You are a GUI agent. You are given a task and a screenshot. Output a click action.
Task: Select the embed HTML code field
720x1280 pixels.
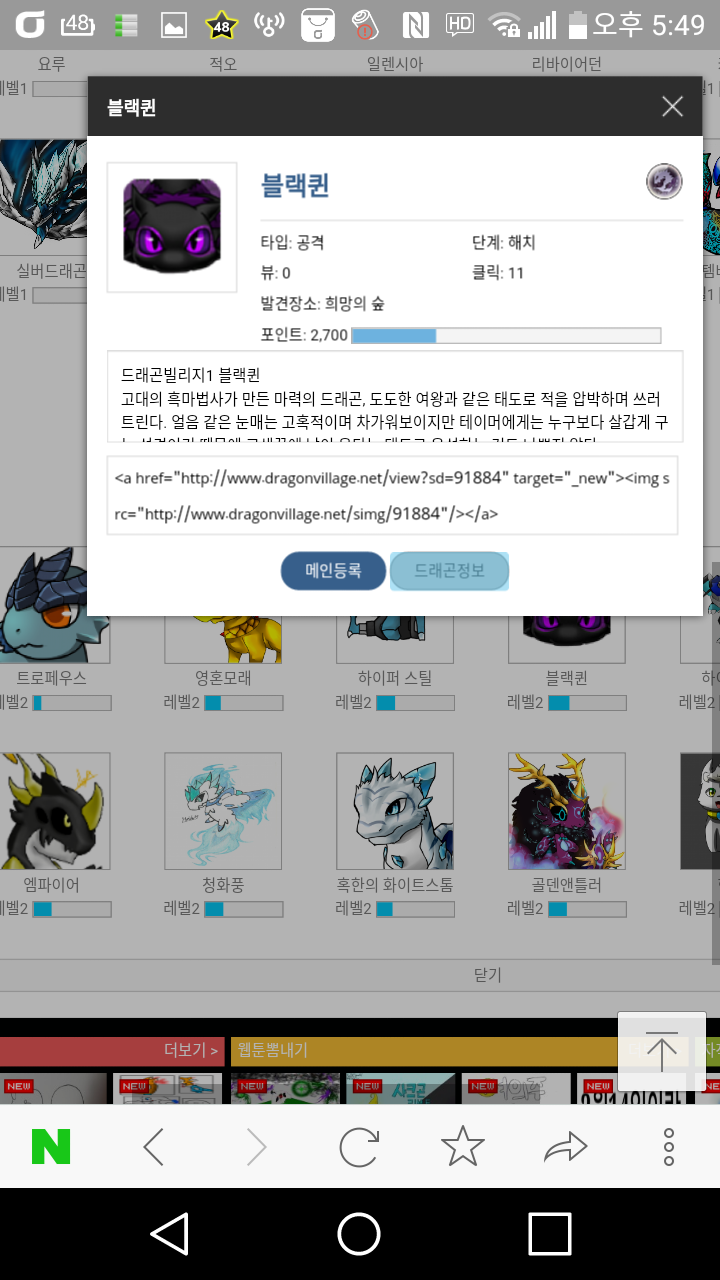[x=392, y=496]
